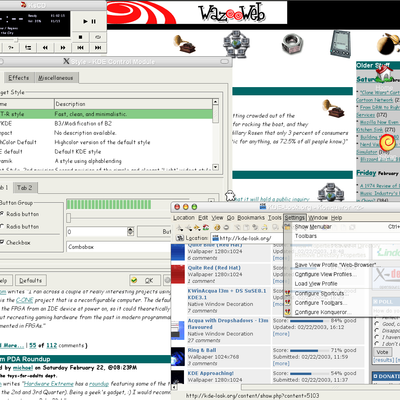The image size is (400, 400).
Task: Choose Configure Shortcuts
Action: [x=343, y=294]
